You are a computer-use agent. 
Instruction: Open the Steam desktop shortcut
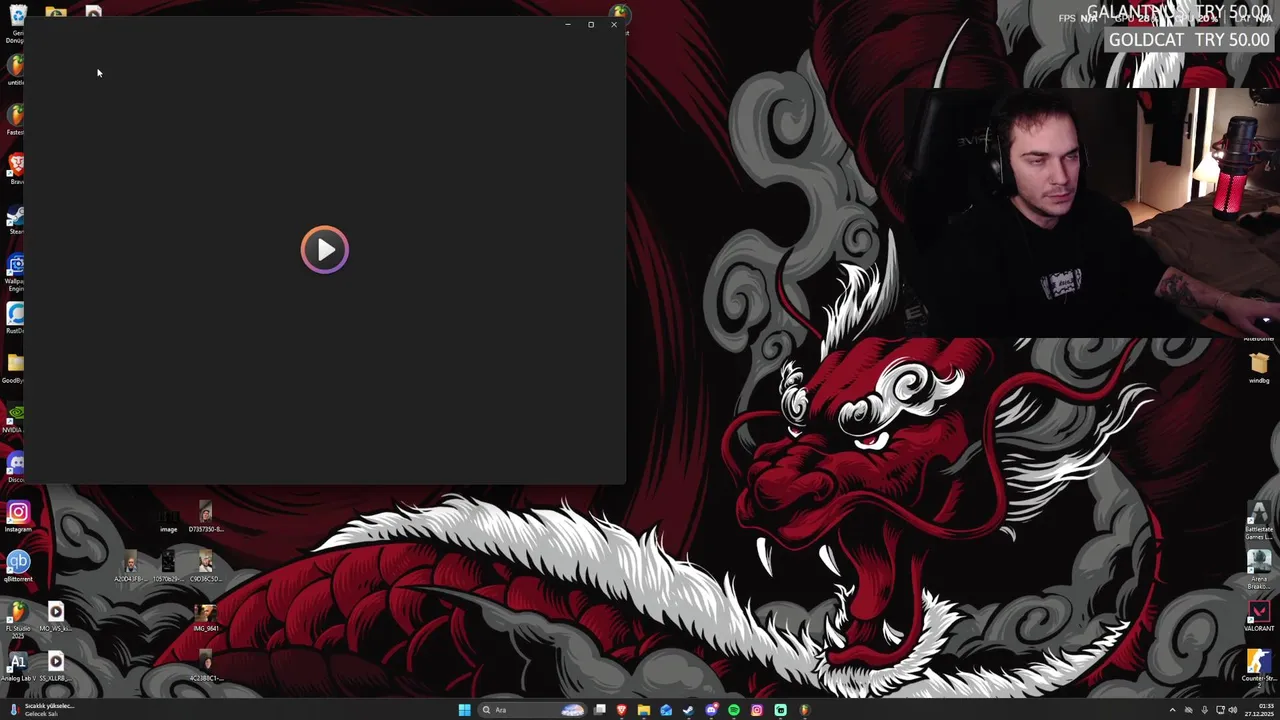pyautogui.click(x=16, y=220)
